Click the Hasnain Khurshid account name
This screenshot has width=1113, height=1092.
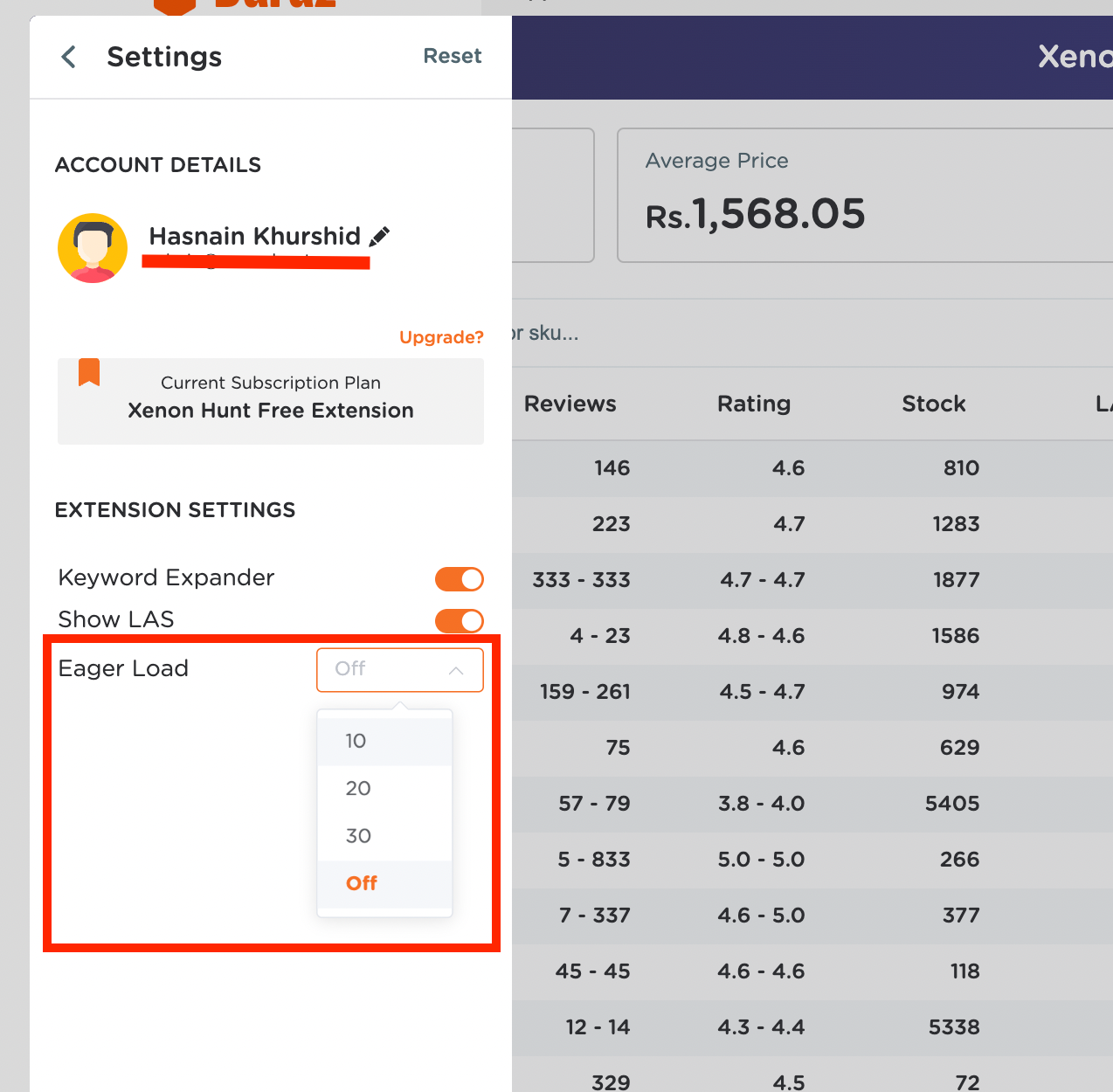pos(255,236)
